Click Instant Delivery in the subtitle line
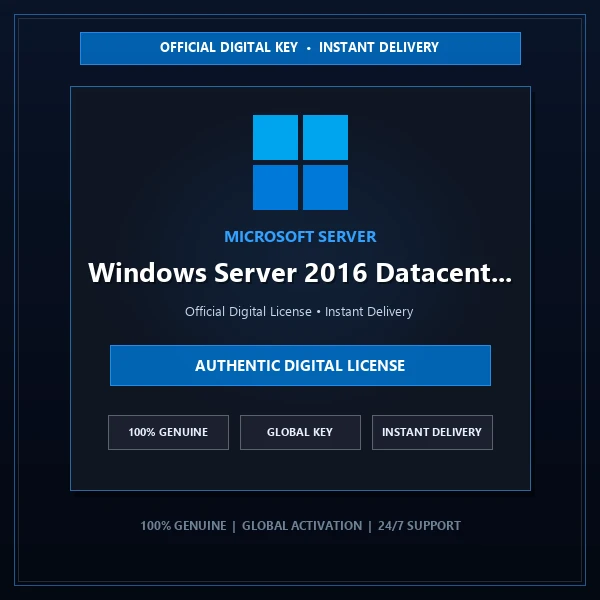Image resolution: width=600 pixels, height=600 pixels. [369, 311]
